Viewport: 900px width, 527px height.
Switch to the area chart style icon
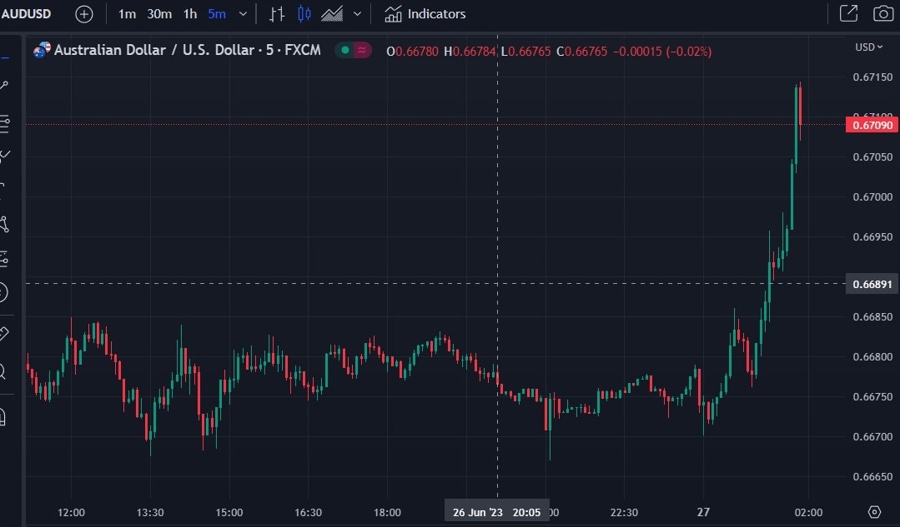(332, 14)
